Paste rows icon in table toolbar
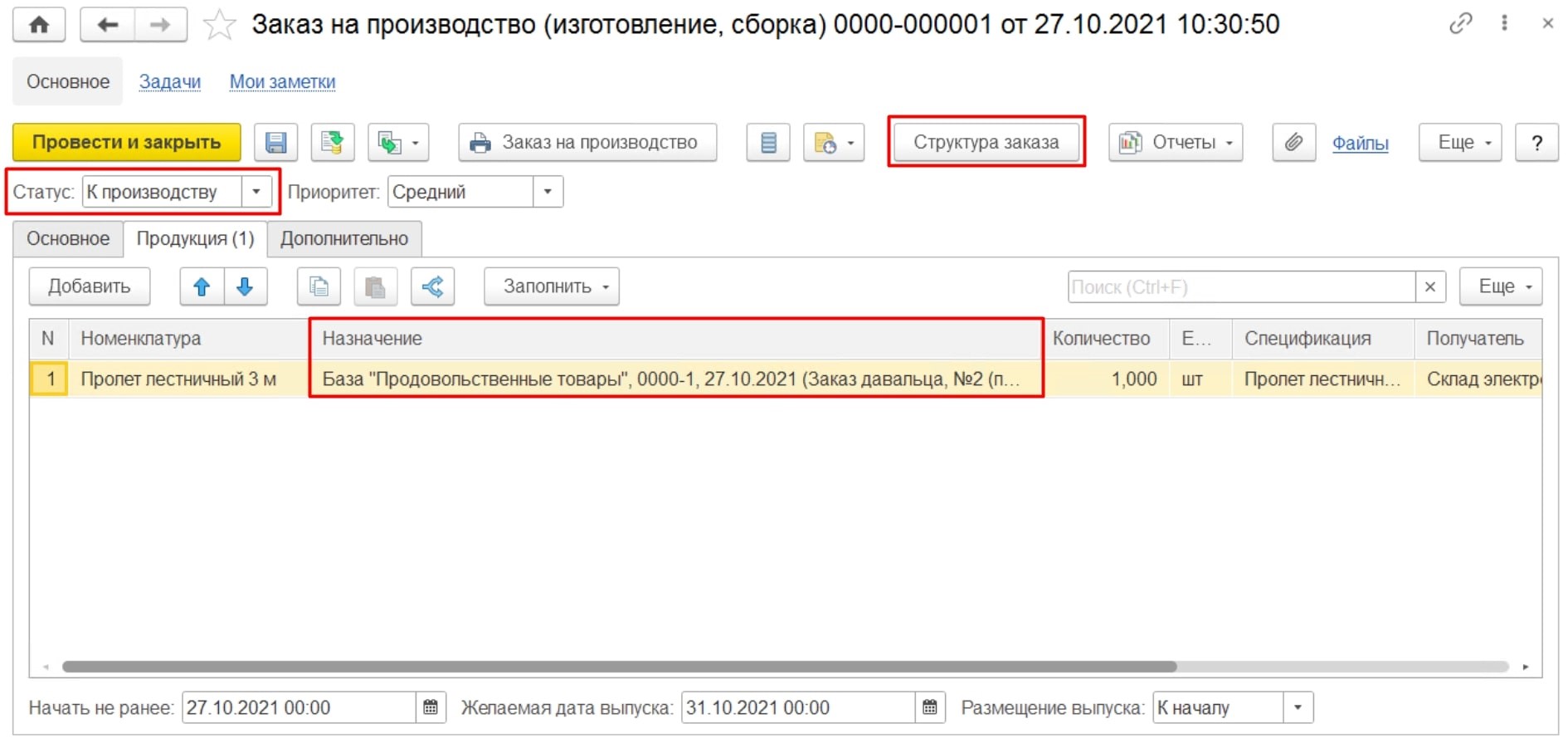Screen dimensions: 1568x743 (376, 286)
